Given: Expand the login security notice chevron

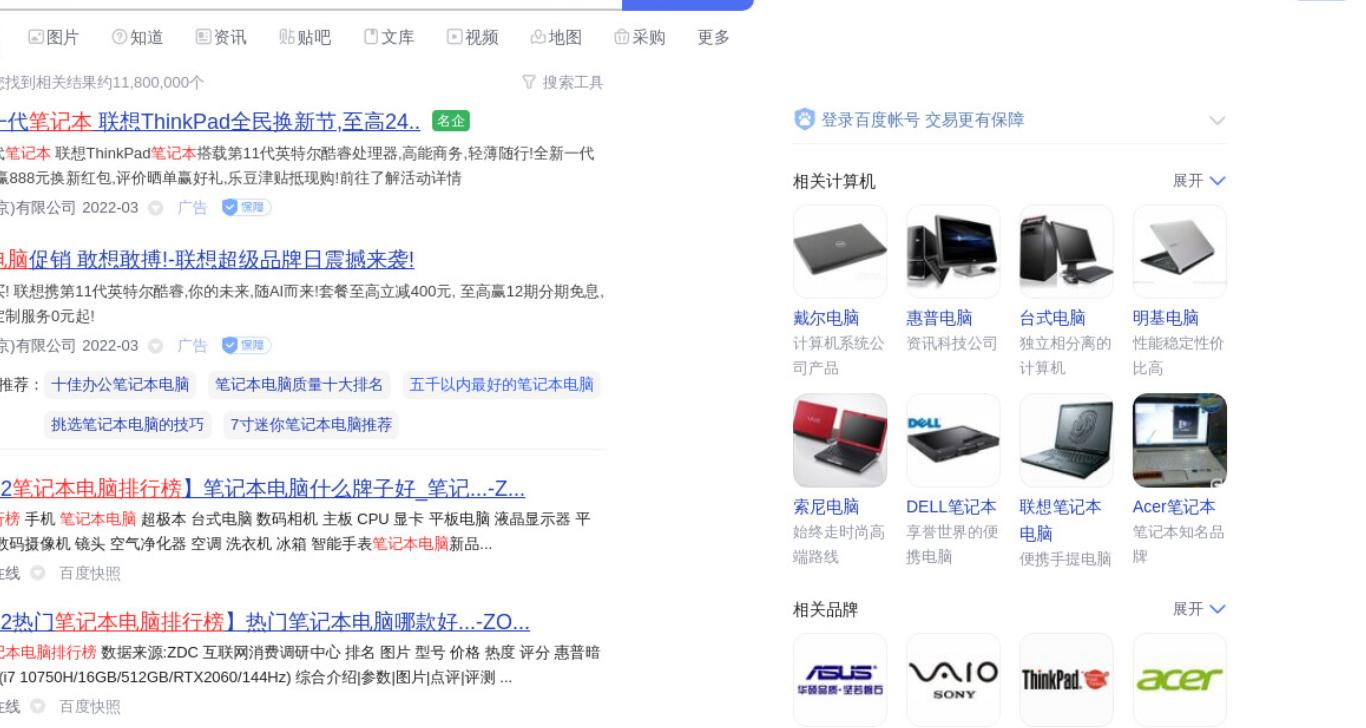Looking at the screenshot, I should (1217, 120).
